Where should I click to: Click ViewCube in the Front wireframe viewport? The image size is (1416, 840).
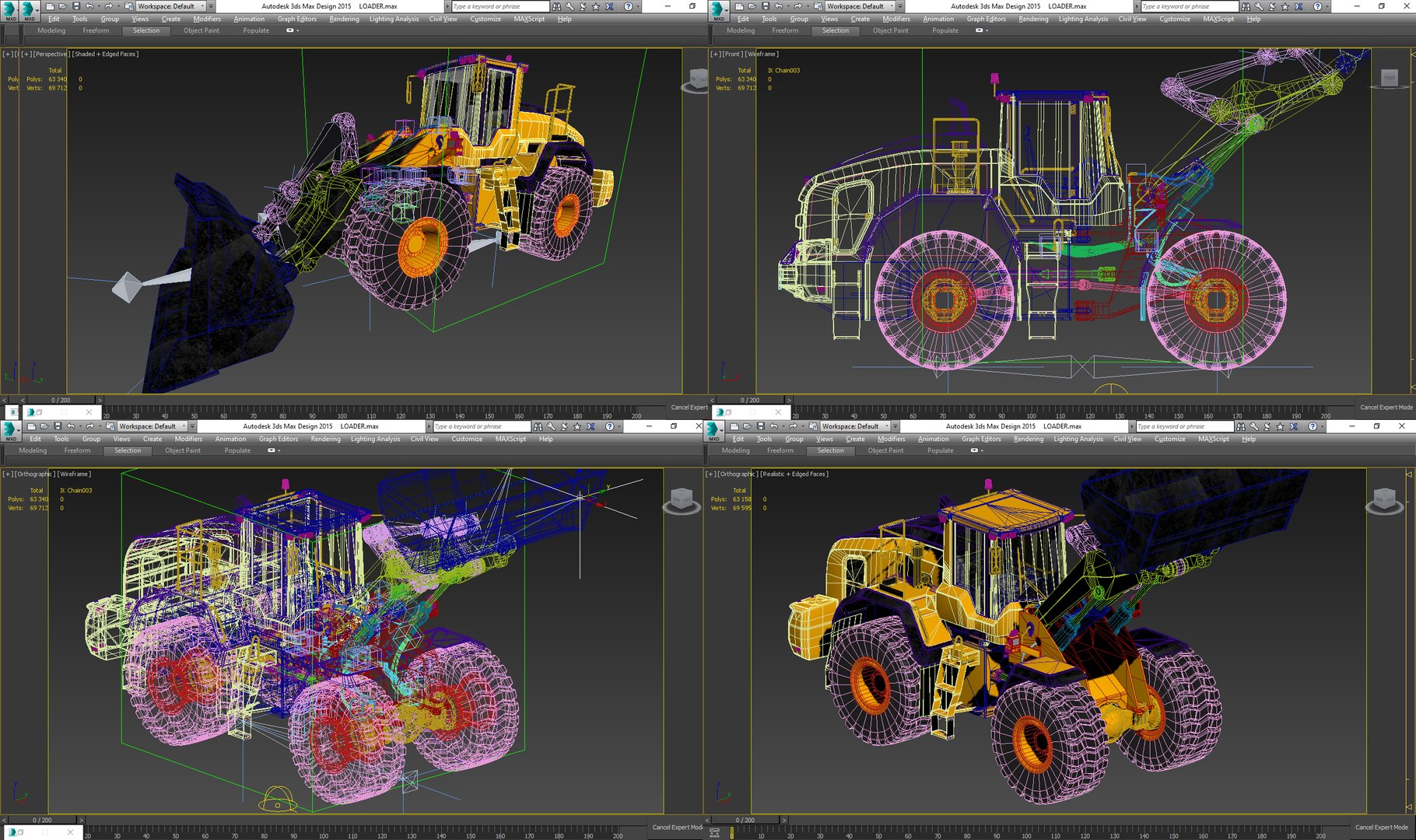1390,77
